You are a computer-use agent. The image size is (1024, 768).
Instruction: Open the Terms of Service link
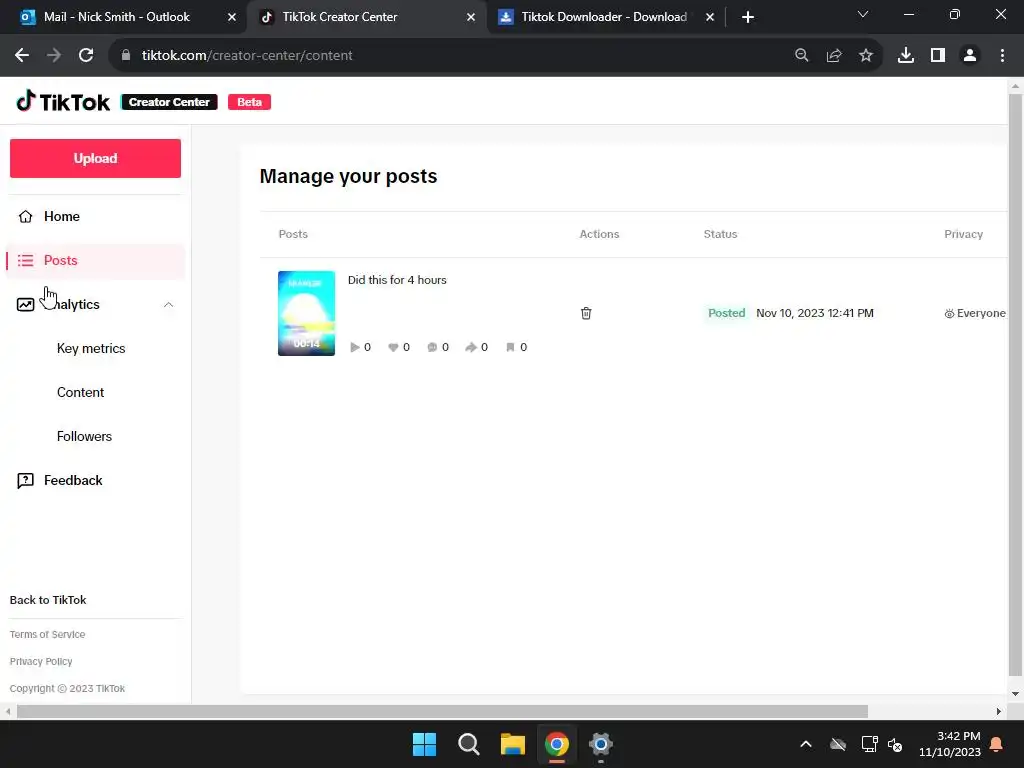coord(47,635)
